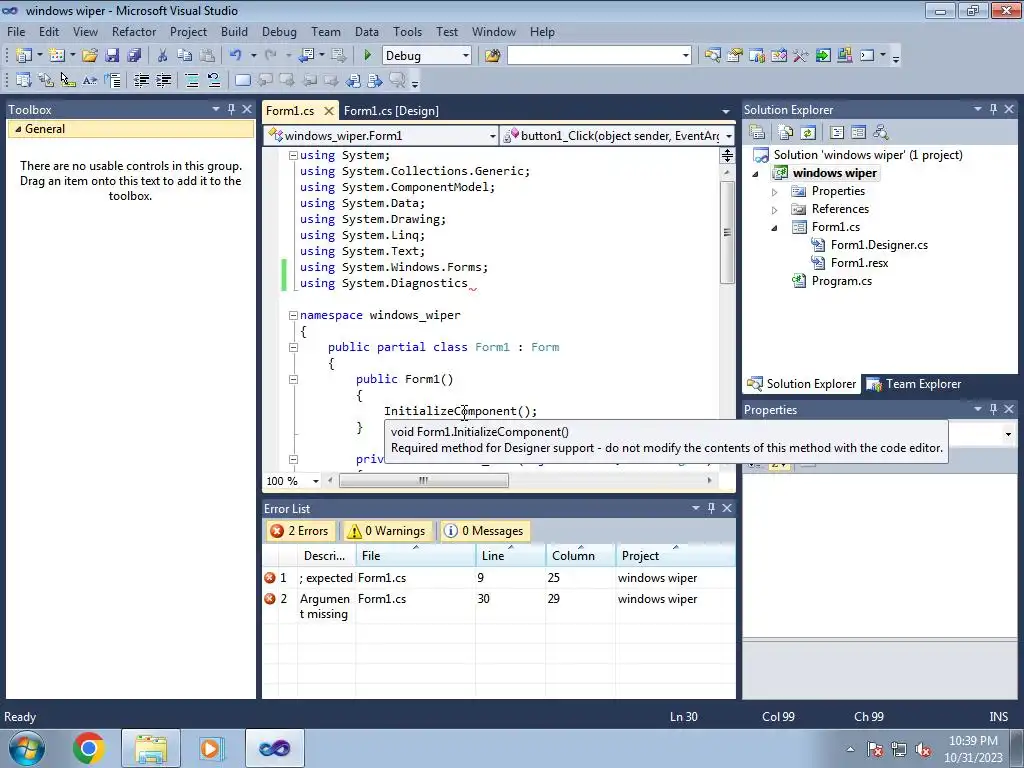1024x768 pixels.
Task: Collapse the namespace windows_wiper code block
Action: (x=293, y=315)
